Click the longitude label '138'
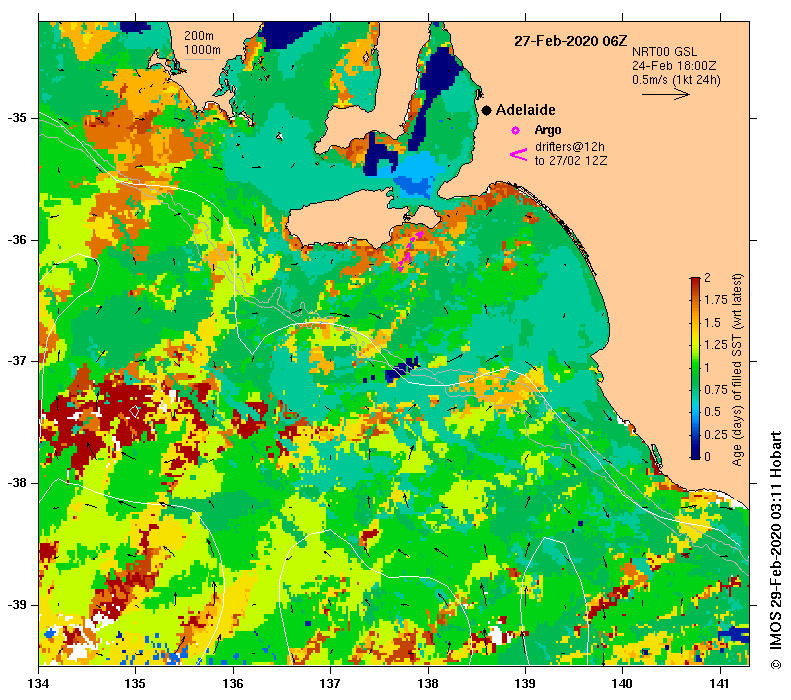The height and width of the screenshot is (700, 791). (x=428, y=683)
